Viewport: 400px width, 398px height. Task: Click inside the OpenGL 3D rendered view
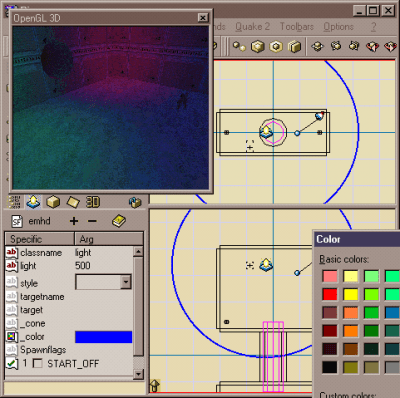click(110, 108)
